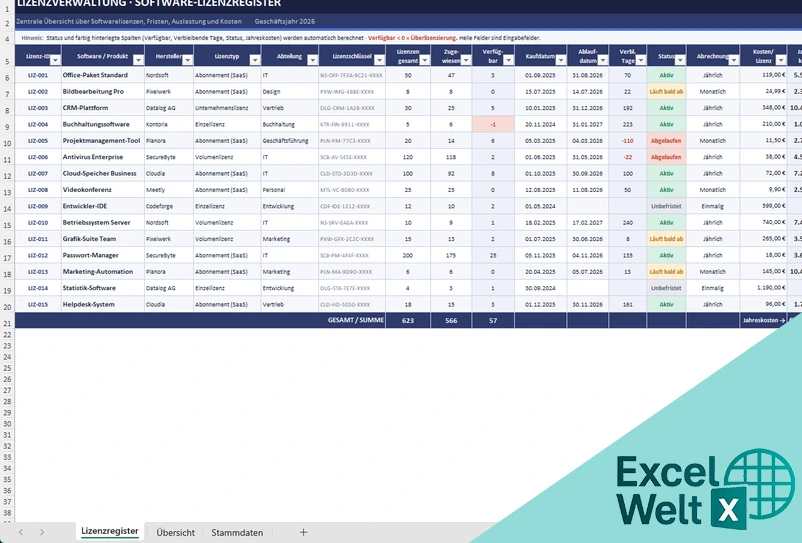Select cell Cloud-Speicher Business

click(102, 173)
